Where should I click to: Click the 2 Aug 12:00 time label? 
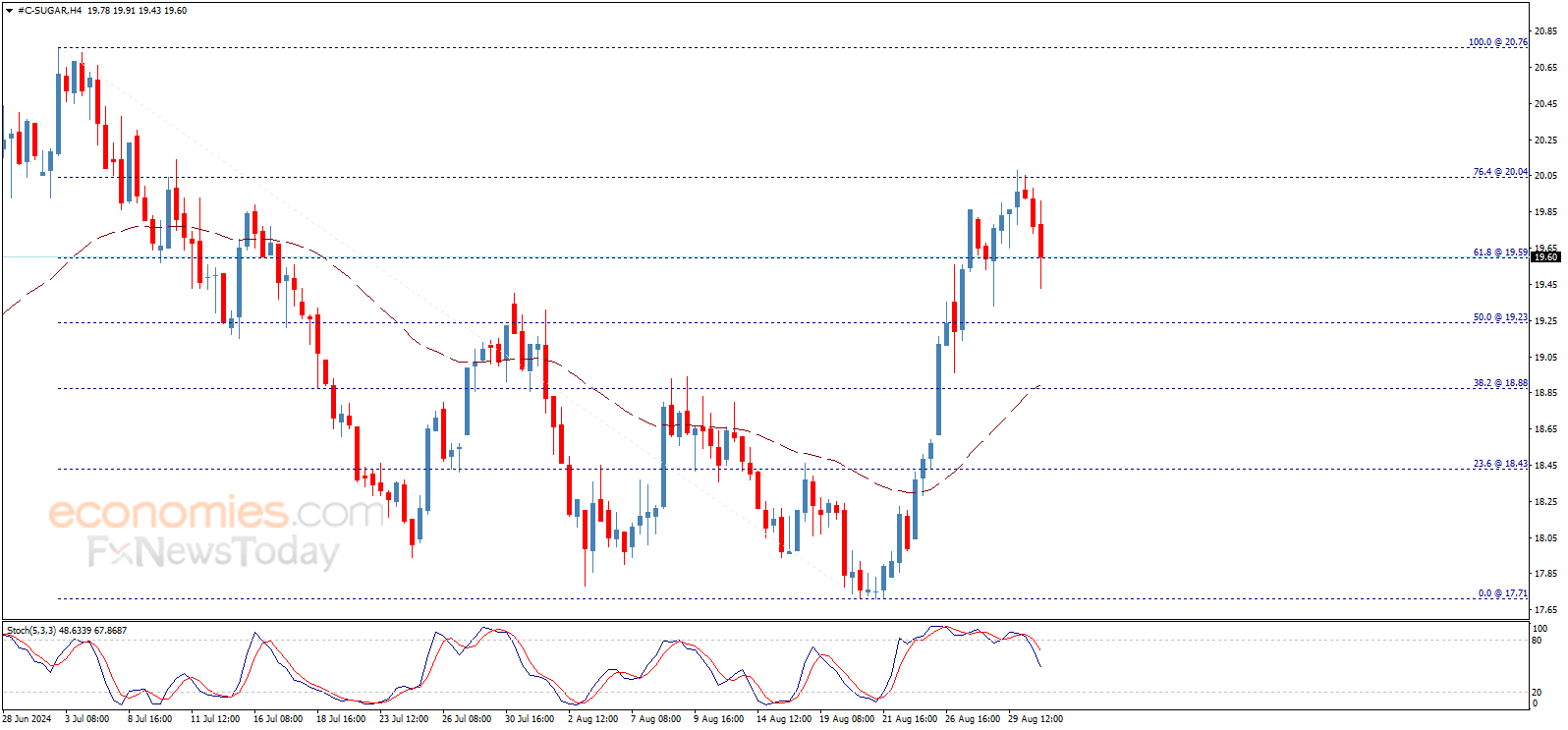(x=593, y=719)
